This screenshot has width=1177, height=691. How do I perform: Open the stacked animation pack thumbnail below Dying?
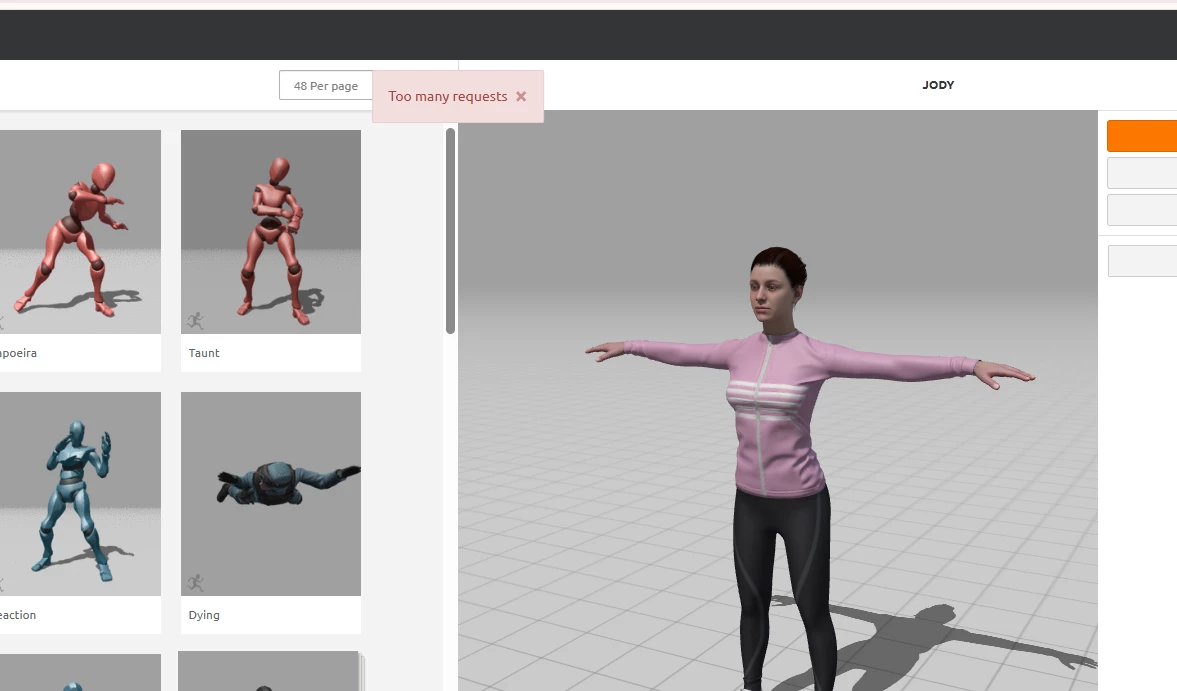(270, 671)
